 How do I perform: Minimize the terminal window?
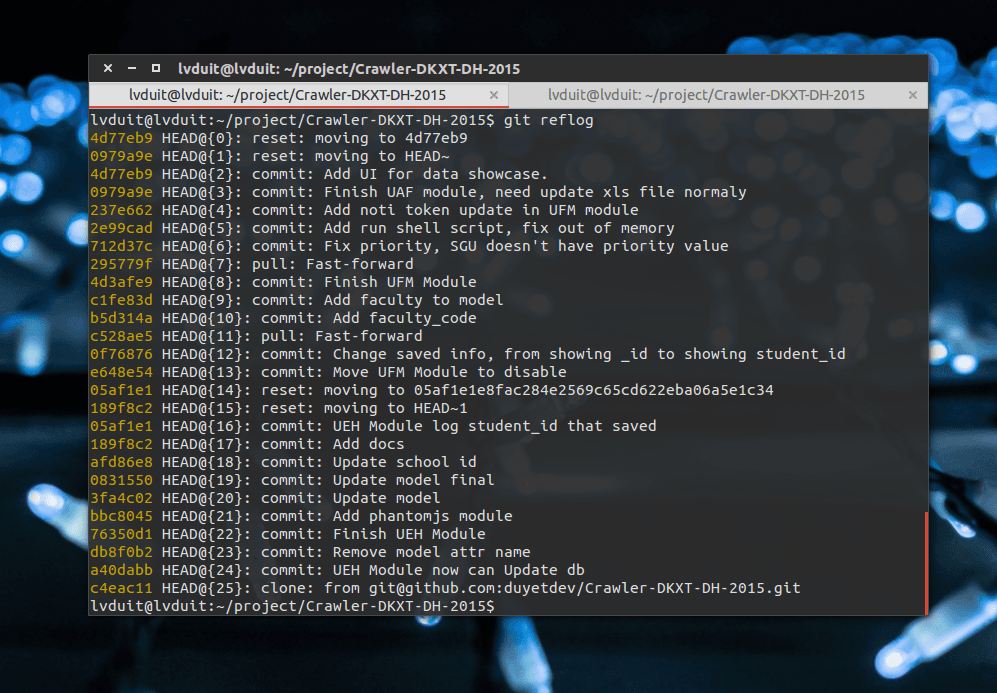131,68
